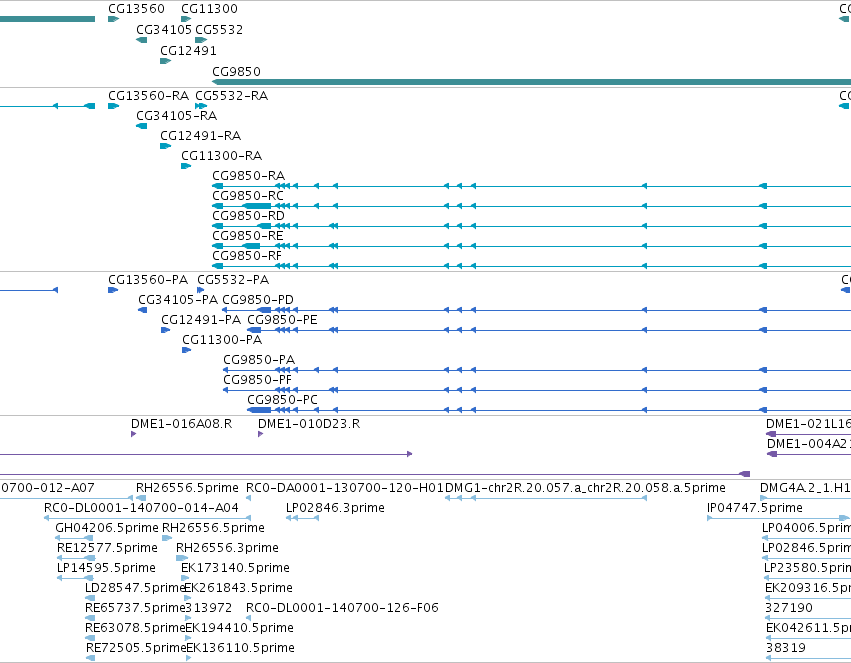Viewport: 851px width, 663px height.
Task: Select EST GH04206.5prime
Action: click(x=107, y=528)
